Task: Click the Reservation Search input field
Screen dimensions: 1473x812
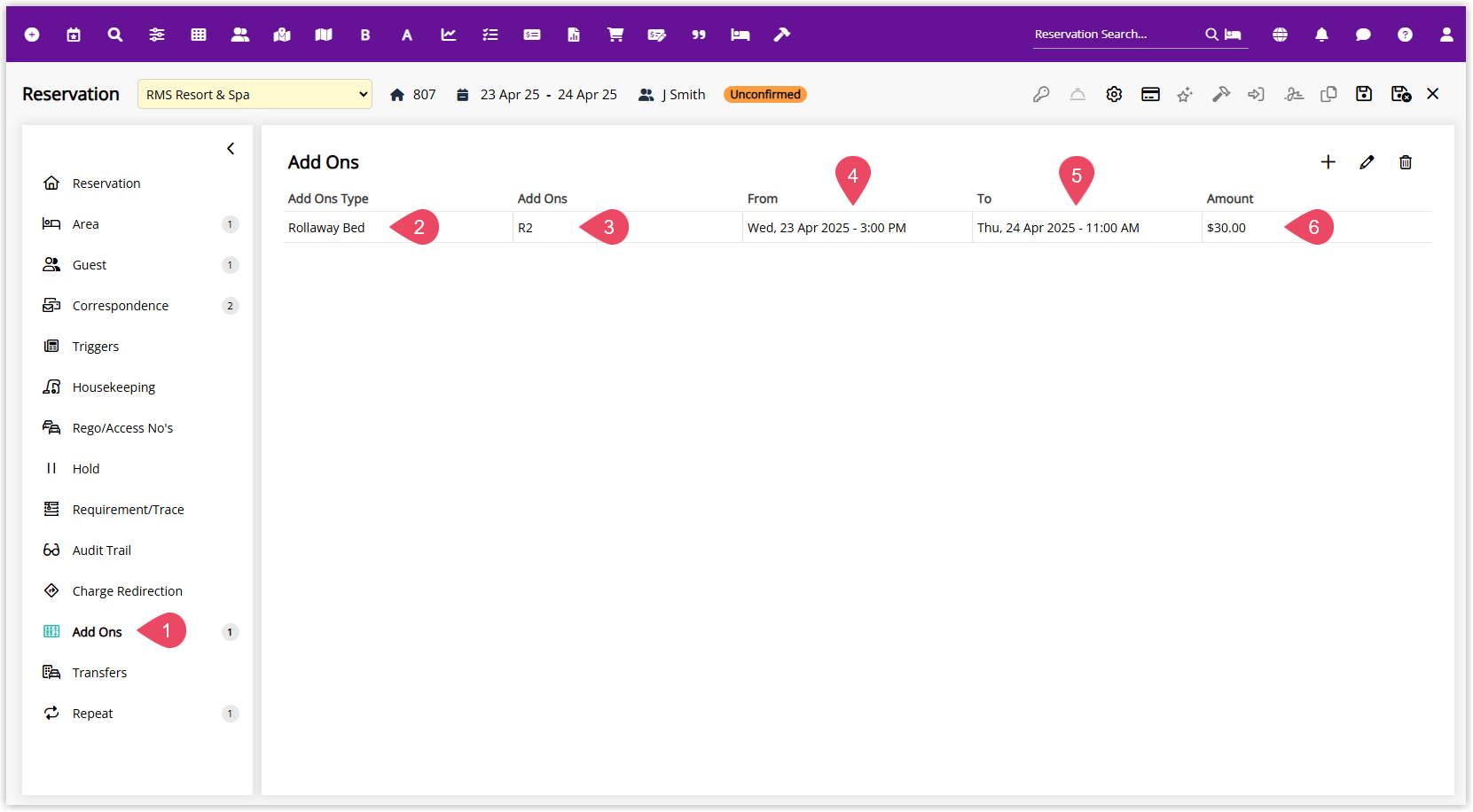Action: [x=1117, y=35]
